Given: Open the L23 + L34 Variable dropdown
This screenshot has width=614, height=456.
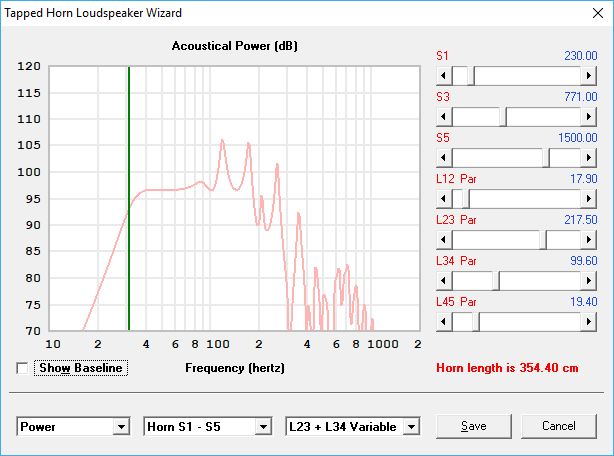Looking at the screenshot, I should 412,427.
